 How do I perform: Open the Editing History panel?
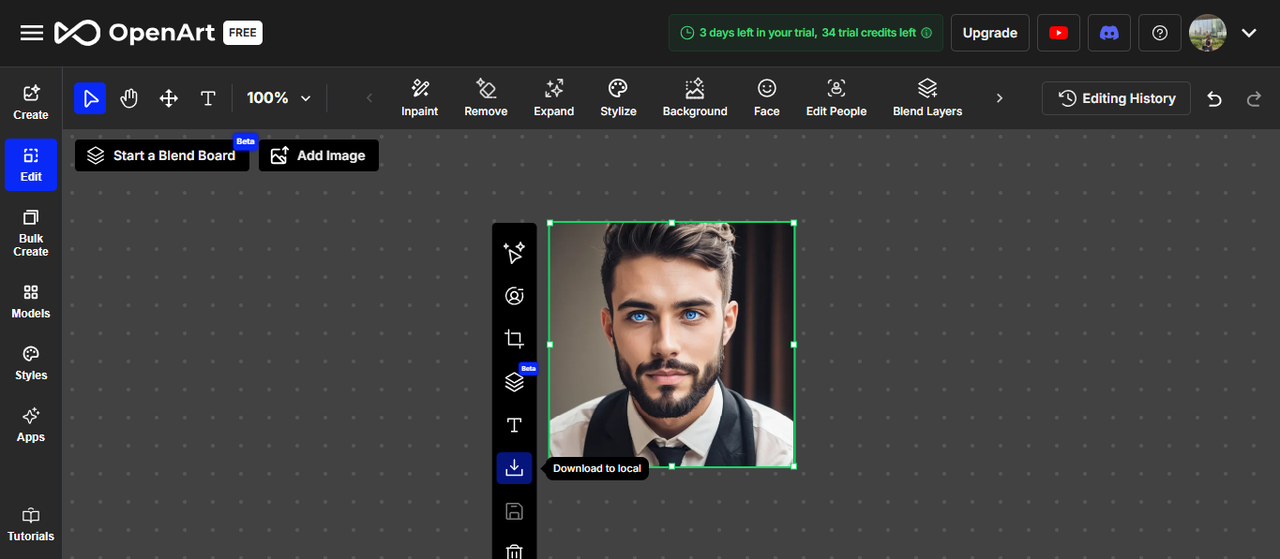tap(1116, 98)
